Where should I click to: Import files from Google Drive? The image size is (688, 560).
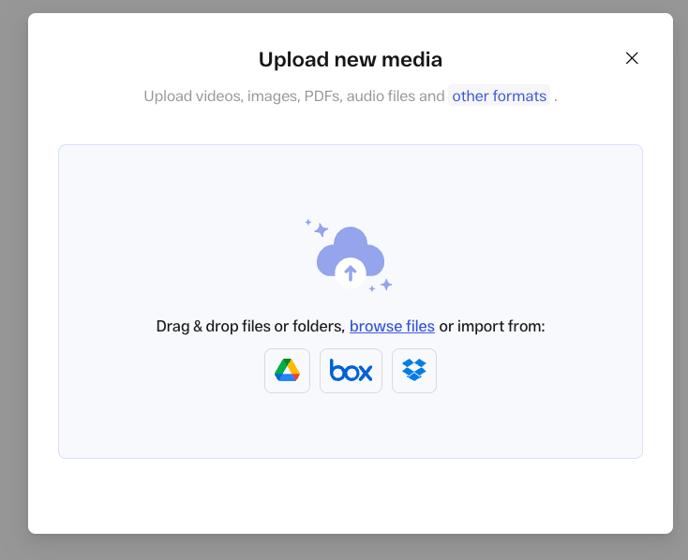tap(287, 371)
